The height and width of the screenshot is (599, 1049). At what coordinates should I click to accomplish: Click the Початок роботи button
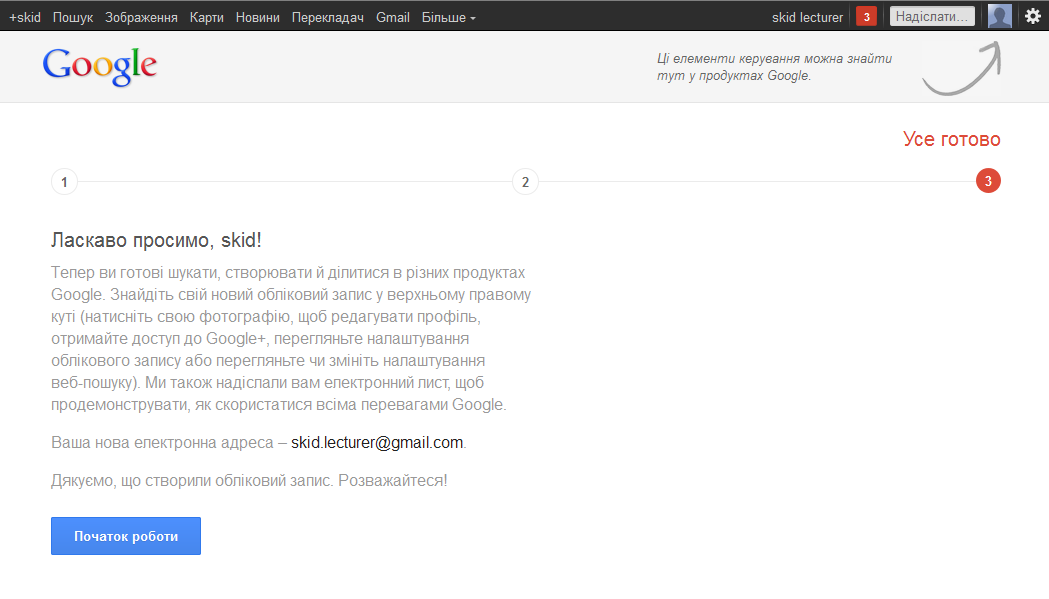[126, 536]
